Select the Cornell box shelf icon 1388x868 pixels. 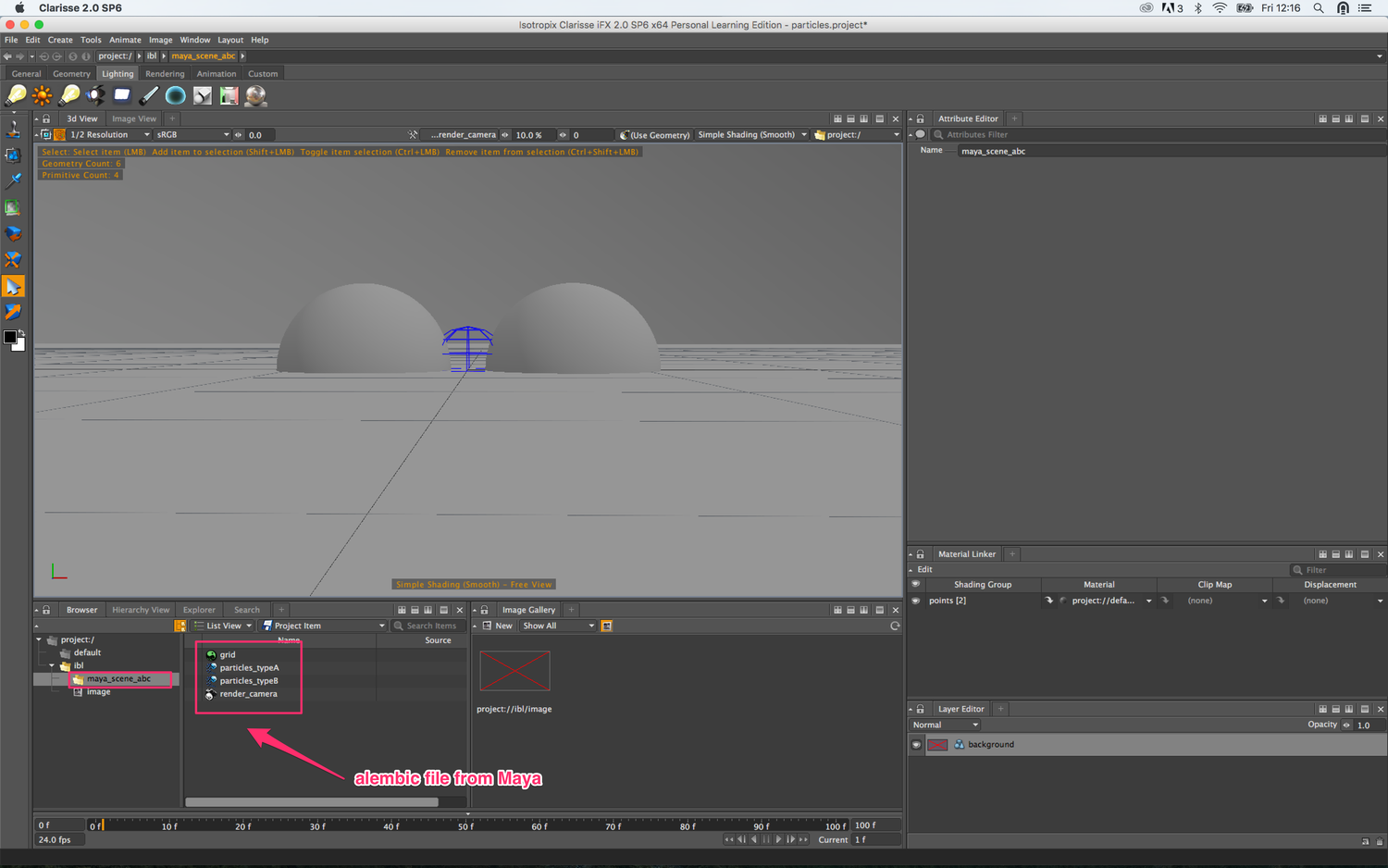click(x=229, y=94)
